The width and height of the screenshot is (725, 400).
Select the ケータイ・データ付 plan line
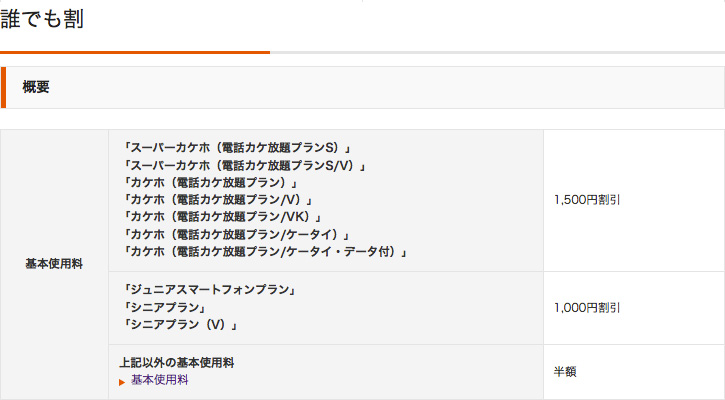[x=264, y=252]
